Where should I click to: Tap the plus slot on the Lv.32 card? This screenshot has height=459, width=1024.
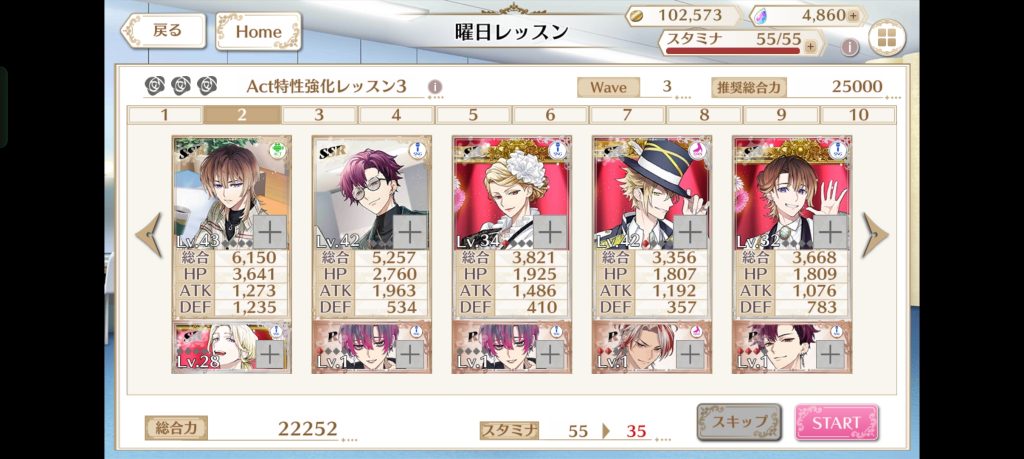pos(830,232)
